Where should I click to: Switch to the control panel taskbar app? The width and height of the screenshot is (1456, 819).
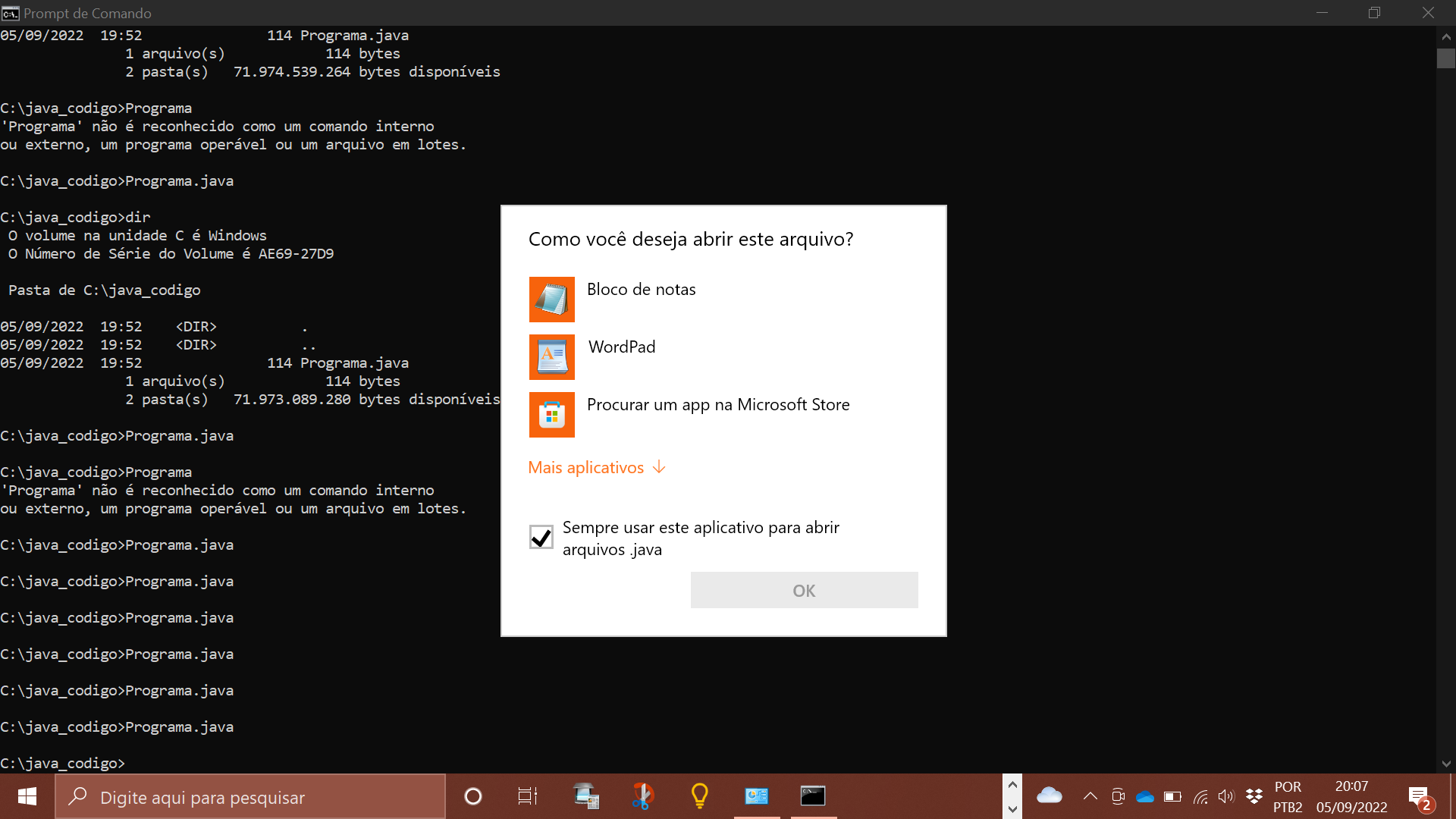coord(756,796)
